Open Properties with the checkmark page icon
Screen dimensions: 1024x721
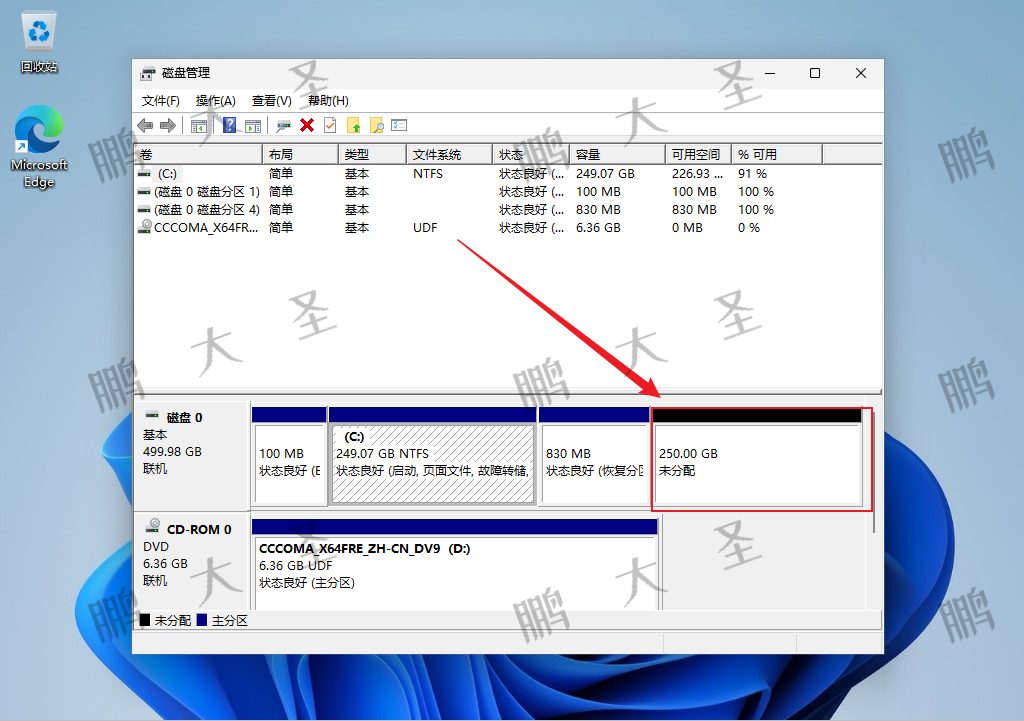click(x=330, y=125)
